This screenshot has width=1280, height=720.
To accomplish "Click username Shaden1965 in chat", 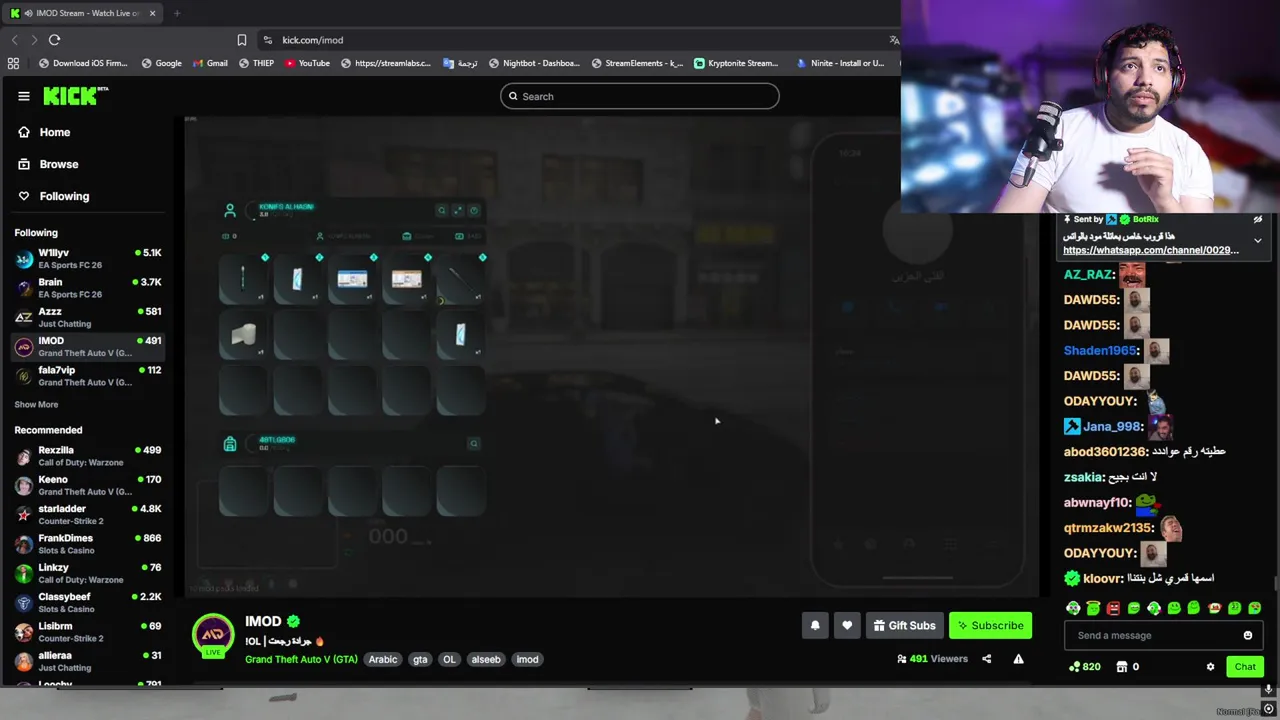I will [x=1100, y=351].
